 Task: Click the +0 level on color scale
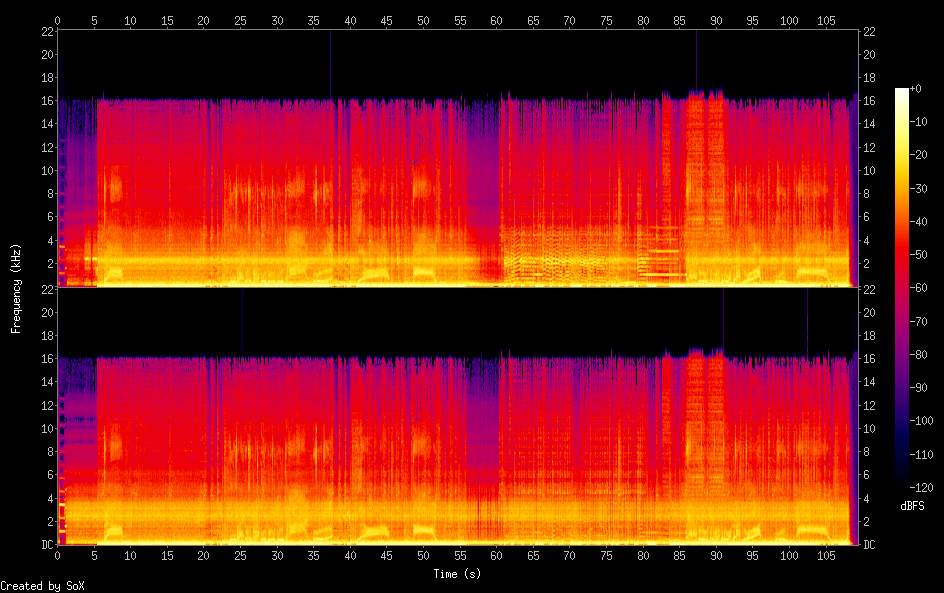(x=915, y=88)
